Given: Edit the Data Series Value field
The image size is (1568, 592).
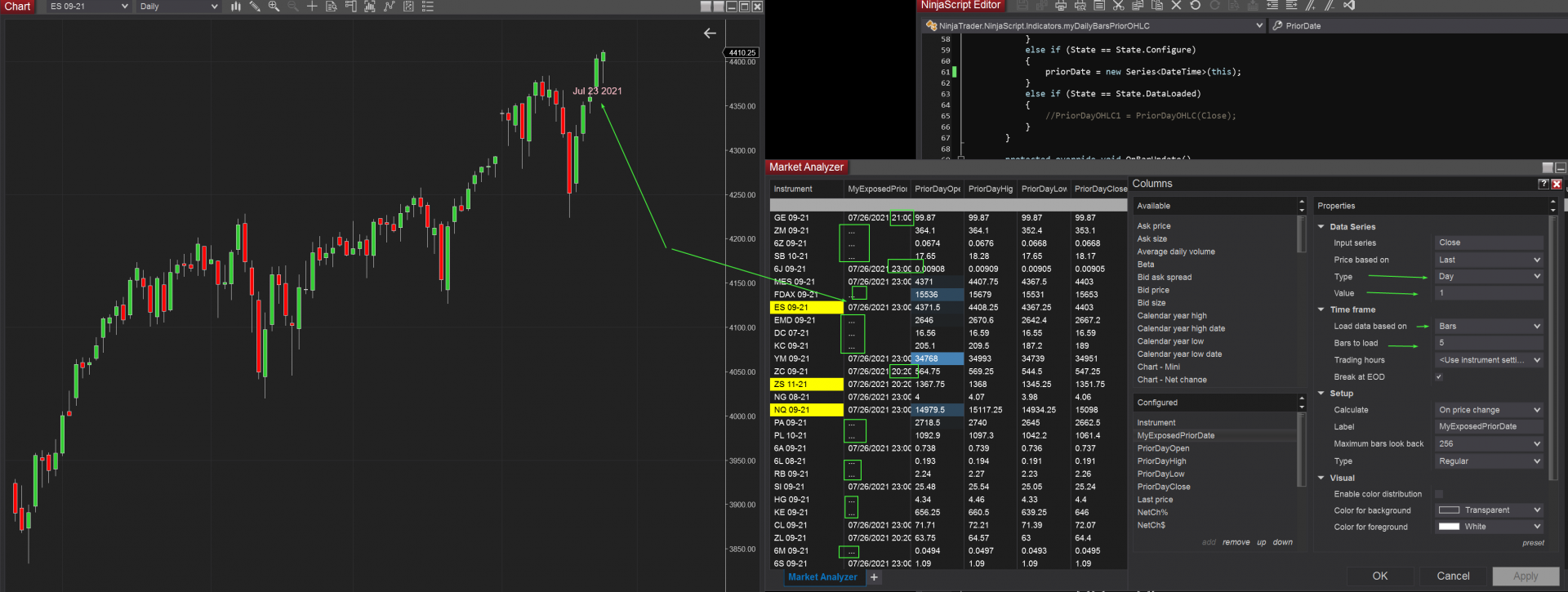Looking at the screenshot, I should (1490, 293).
